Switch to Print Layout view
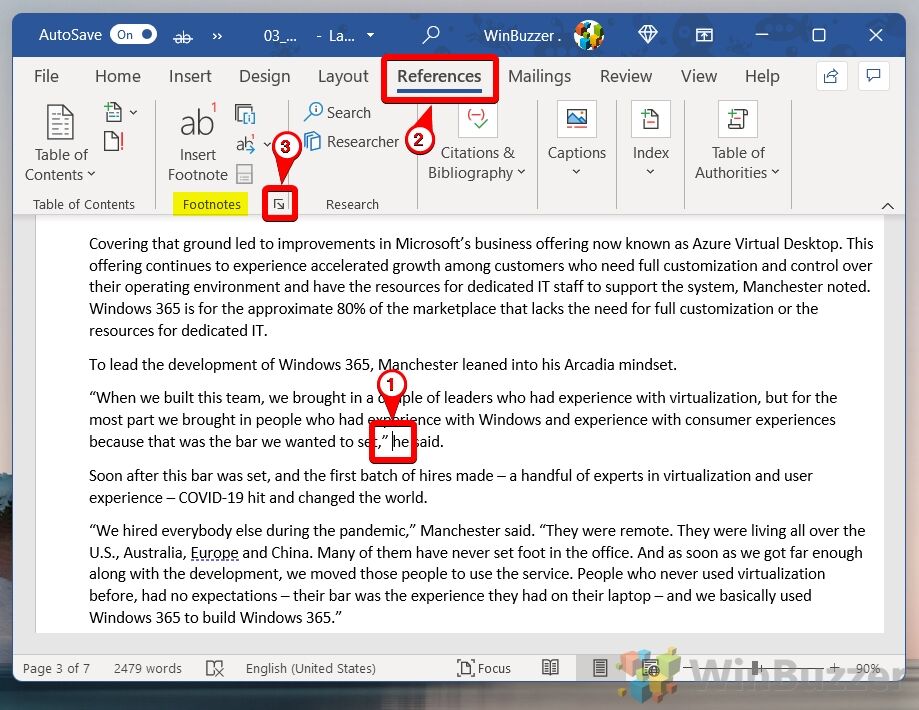Screen dimensions: 919x710 pos(599,668)
